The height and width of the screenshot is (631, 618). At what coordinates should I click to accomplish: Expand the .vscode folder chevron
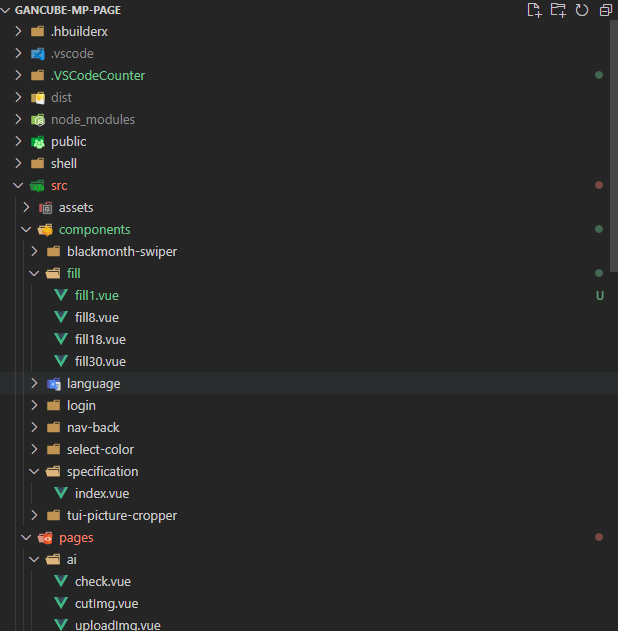(x=18, y=54)
